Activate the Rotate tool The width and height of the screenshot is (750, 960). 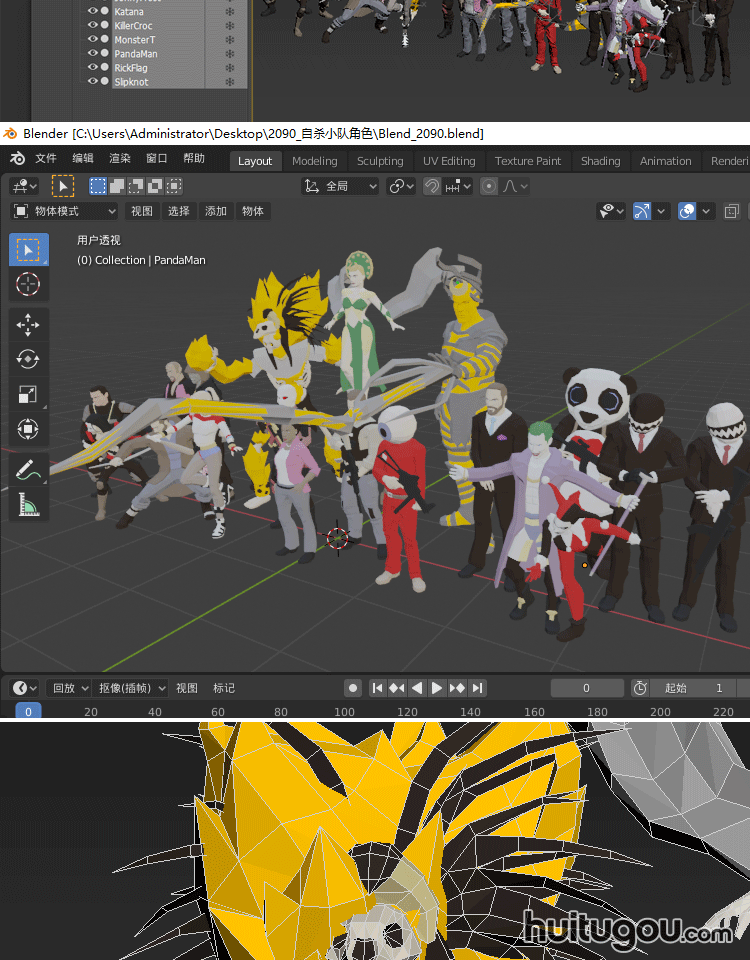[x=28, y=359]
